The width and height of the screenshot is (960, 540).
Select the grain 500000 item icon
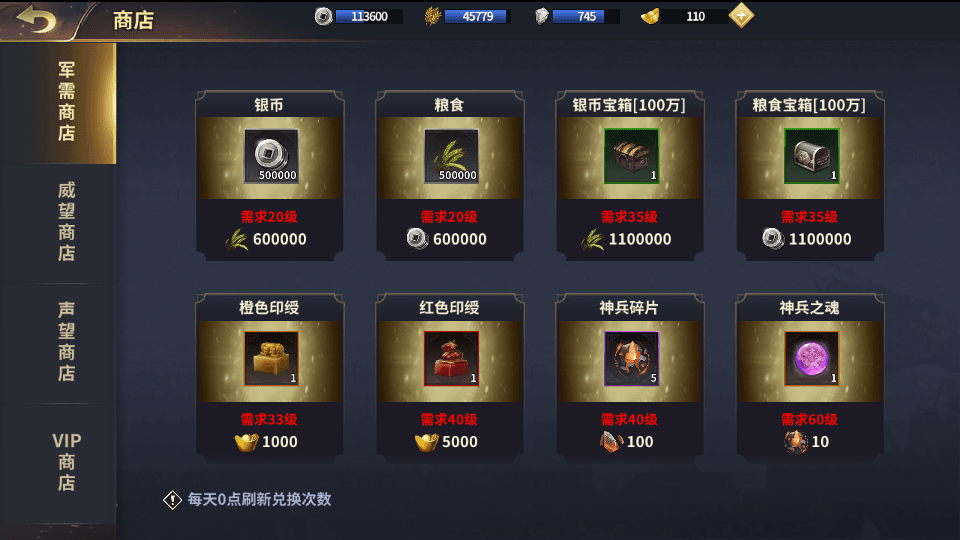tap(451, 156)
